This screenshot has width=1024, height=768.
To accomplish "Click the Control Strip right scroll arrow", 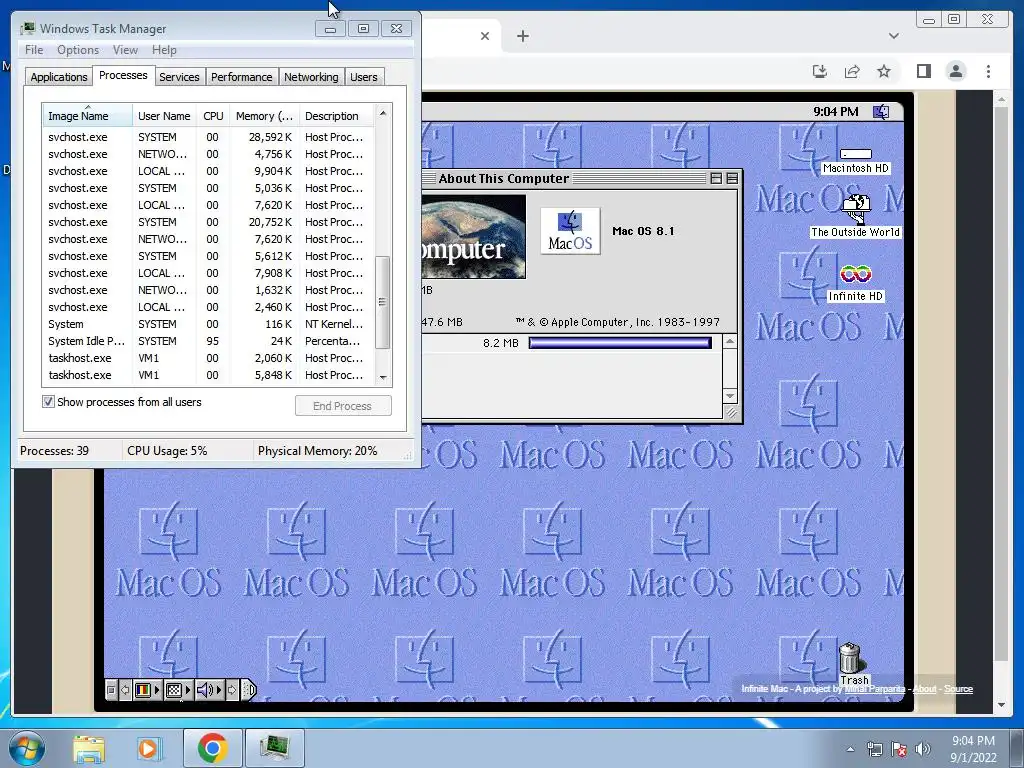I will coord(232,690).
